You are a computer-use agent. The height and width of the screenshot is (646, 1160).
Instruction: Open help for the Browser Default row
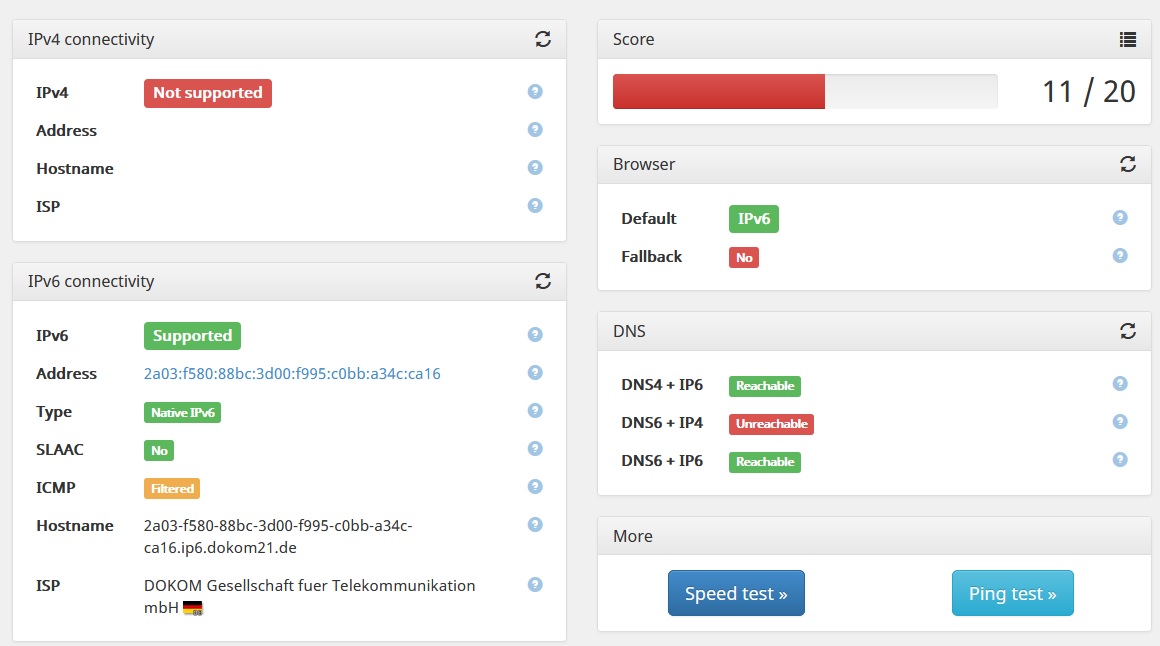pos(1120,218)
